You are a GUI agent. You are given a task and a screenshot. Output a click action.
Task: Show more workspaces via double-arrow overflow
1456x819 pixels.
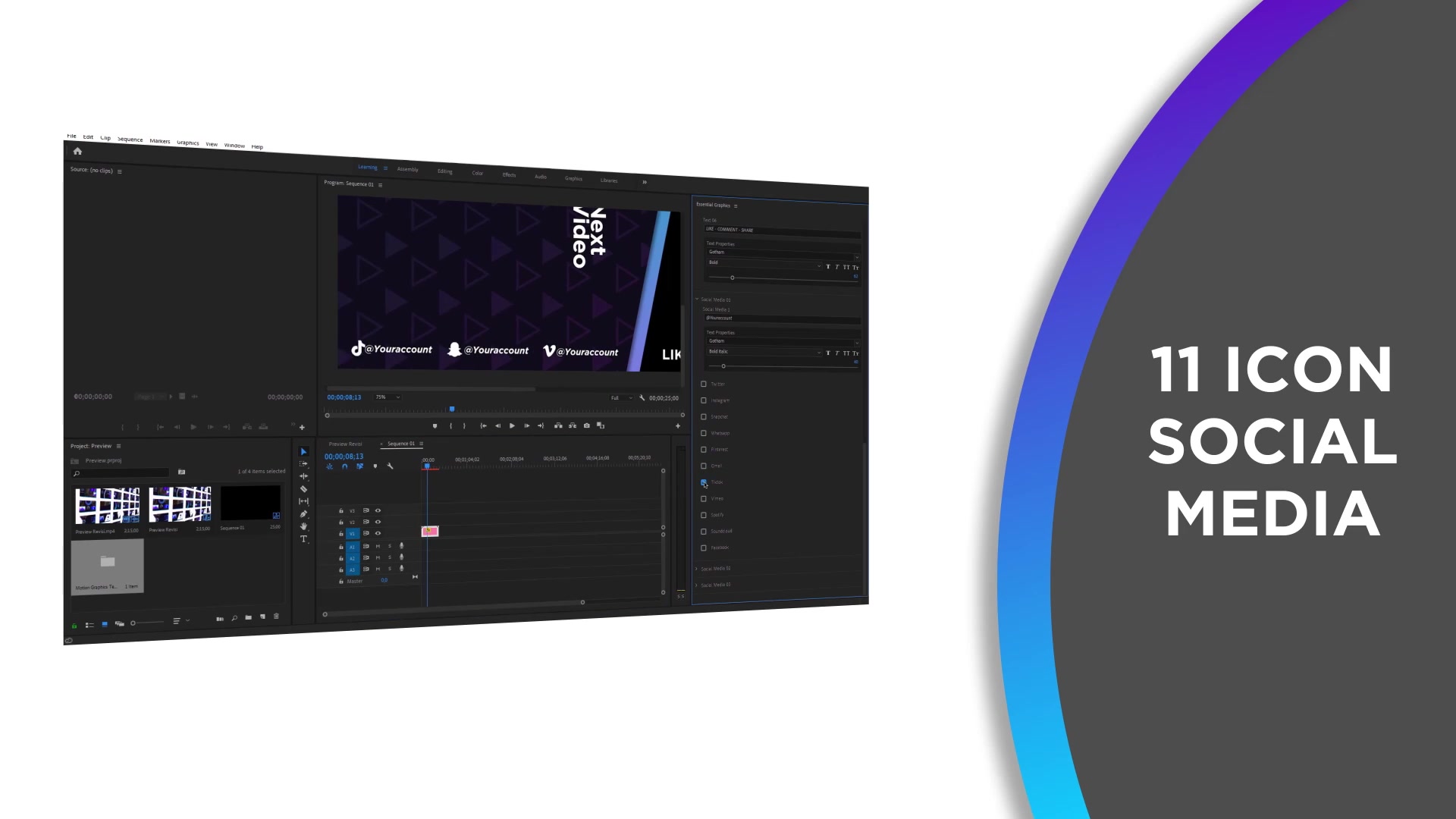(x=645, y=182)
